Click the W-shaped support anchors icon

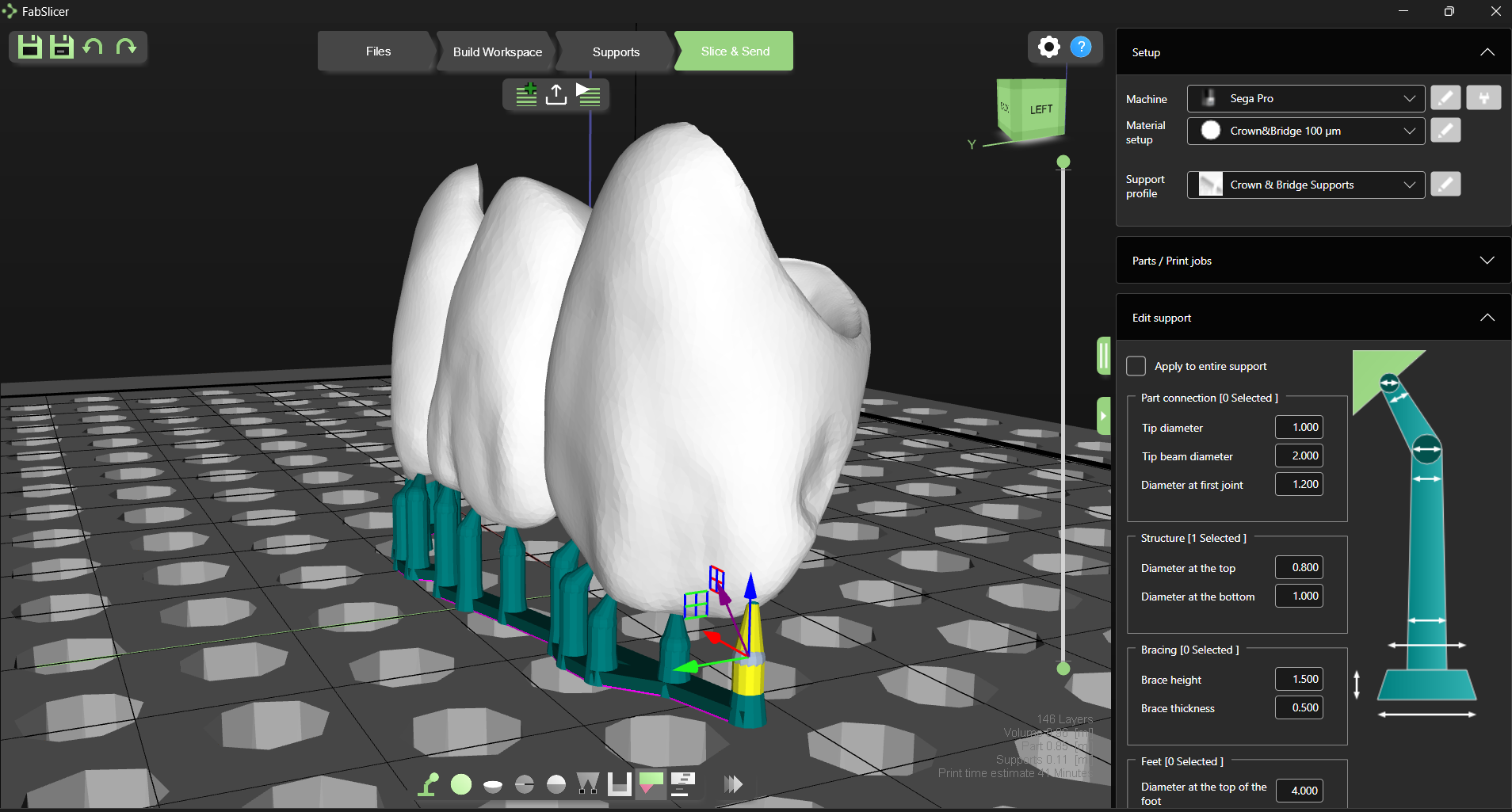(x=588, y=784)
